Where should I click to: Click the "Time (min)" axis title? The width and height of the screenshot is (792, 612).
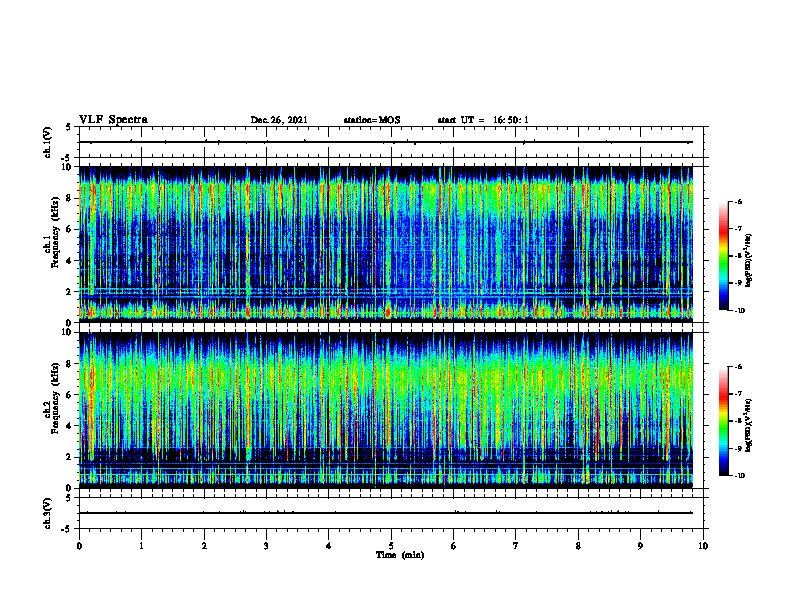pos(400,555)
